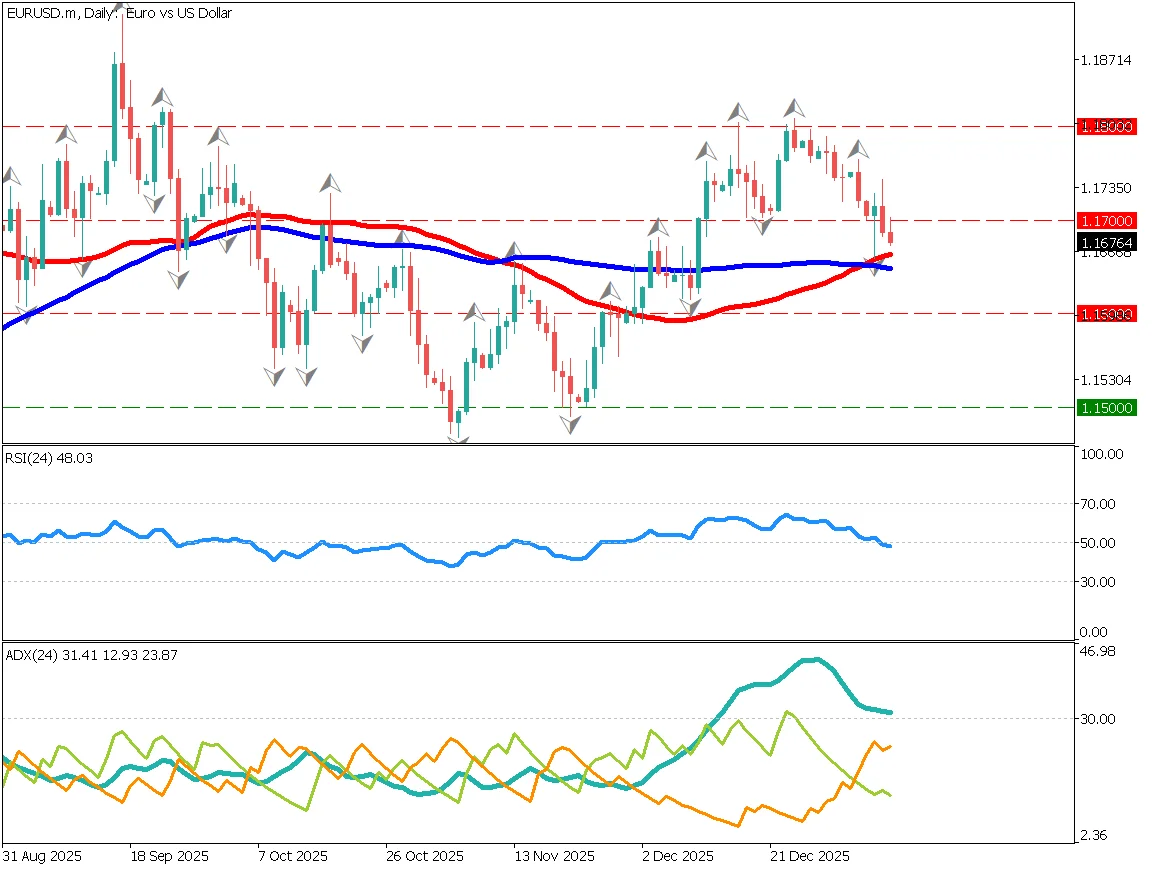Click the gray down arrow below the 13 Nov candle
This screenshot has width=1152, height=870.
pos(570,425)
